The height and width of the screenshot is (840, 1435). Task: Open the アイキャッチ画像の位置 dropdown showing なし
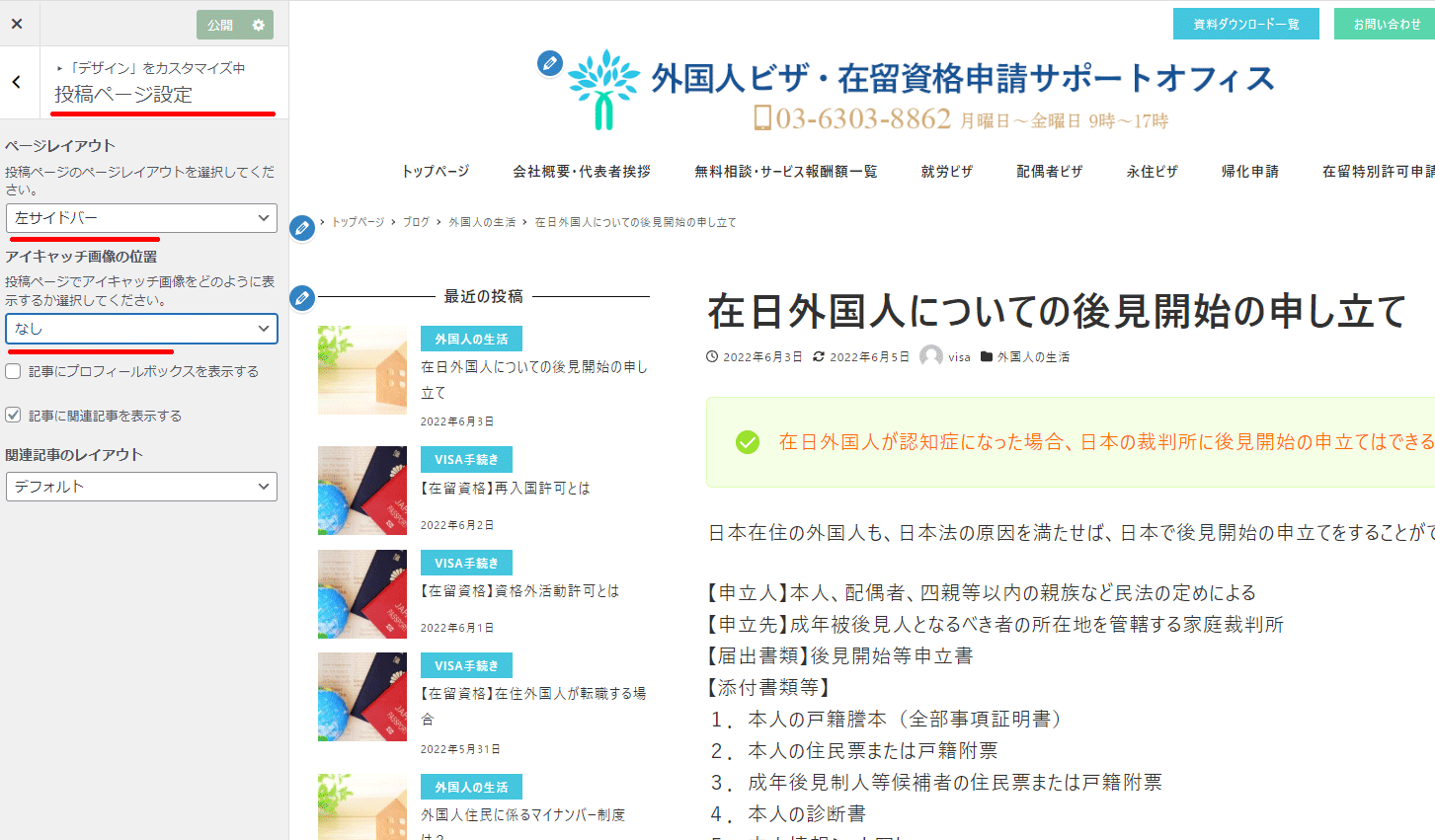click(141, 329)
